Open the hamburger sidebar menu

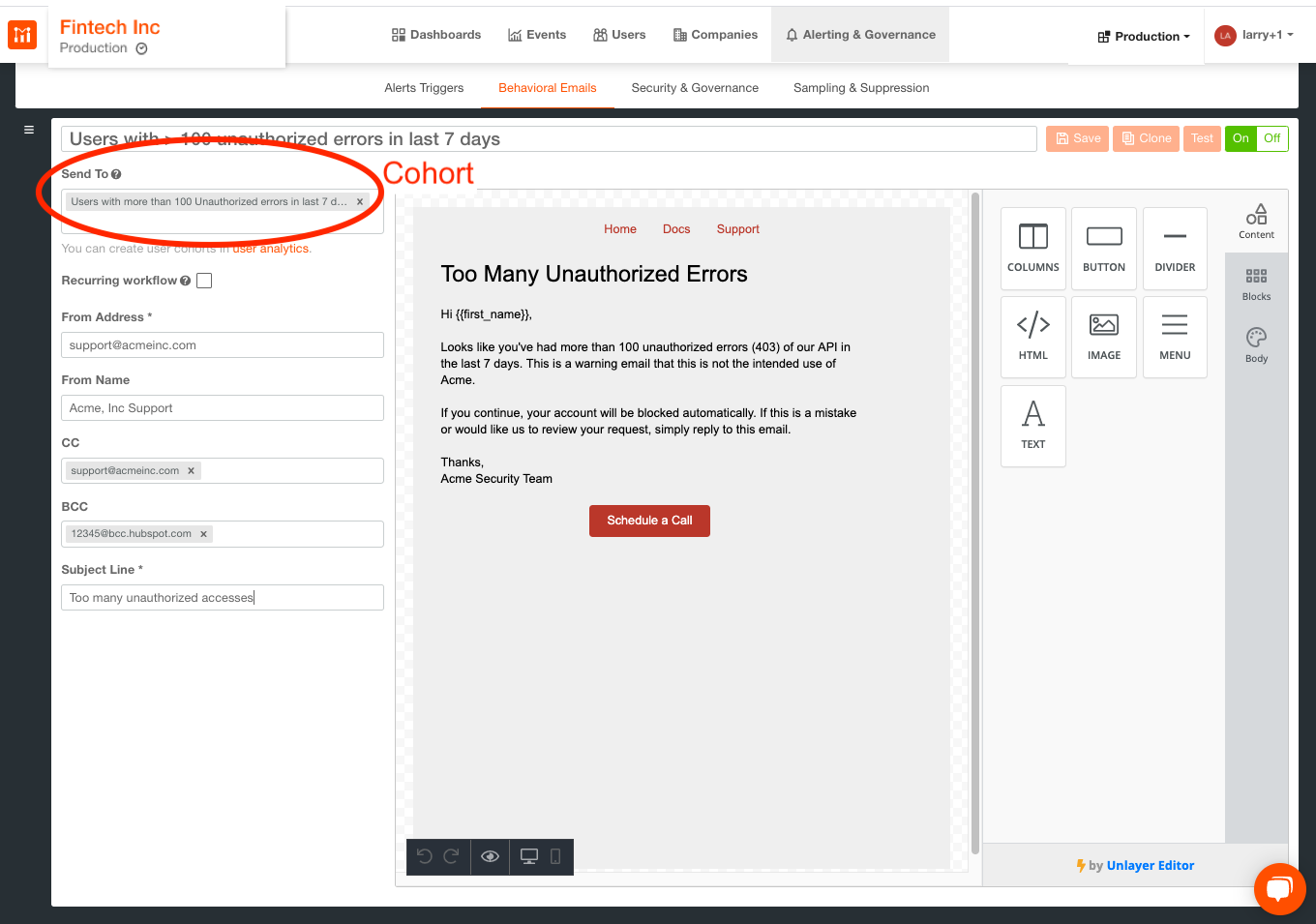[x=29, y=130]
